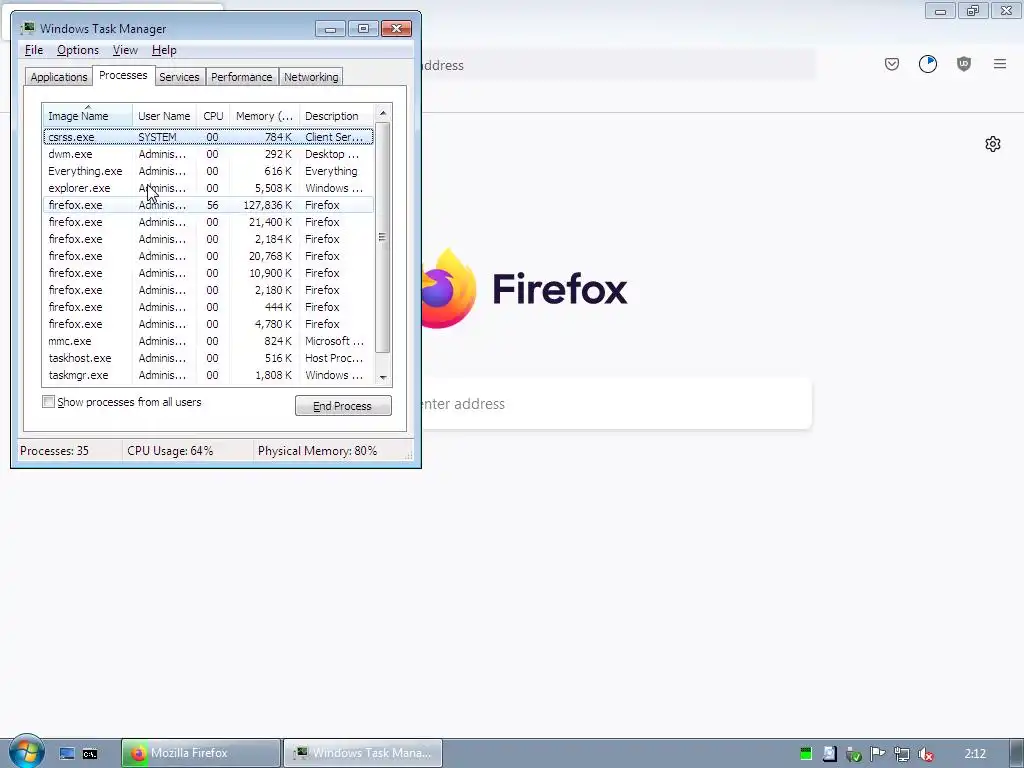Screen dimensions: 1024x768
Task: Click the process list scrollbar thumb
Action: [383, 237]
